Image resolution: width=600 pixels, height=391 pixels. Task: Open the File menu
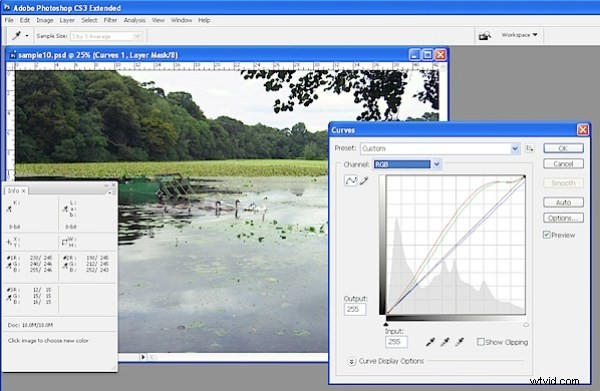(x=9, y=20)
